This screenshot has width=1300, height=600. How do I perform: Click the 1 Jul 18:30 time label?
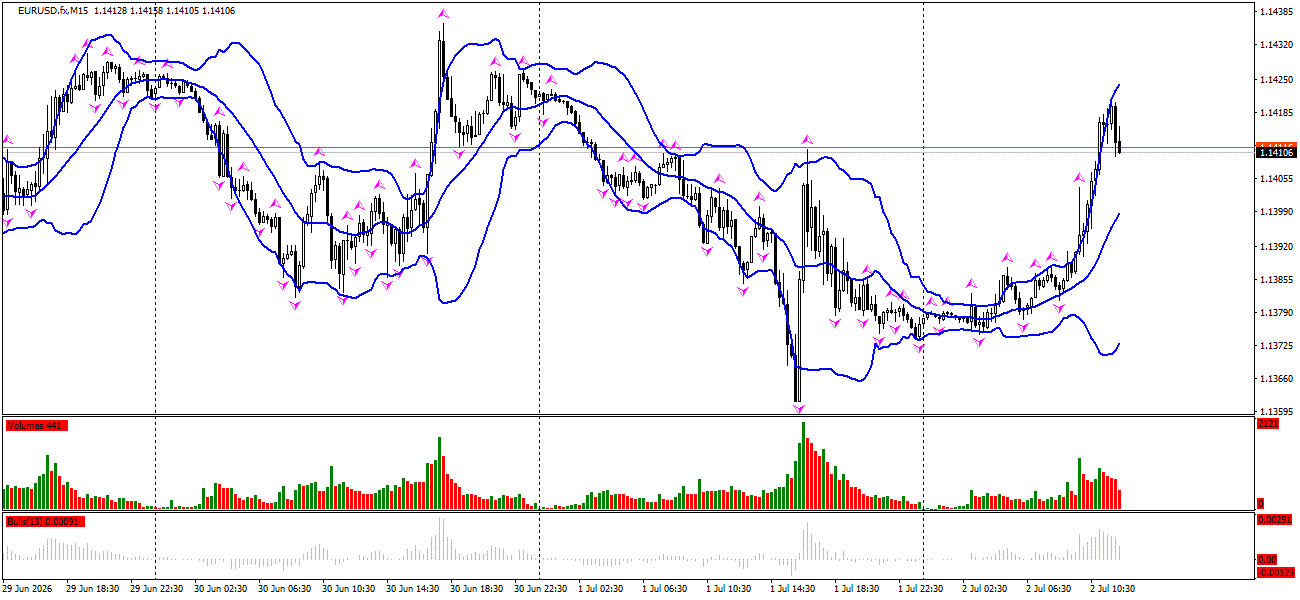(858, 589)
